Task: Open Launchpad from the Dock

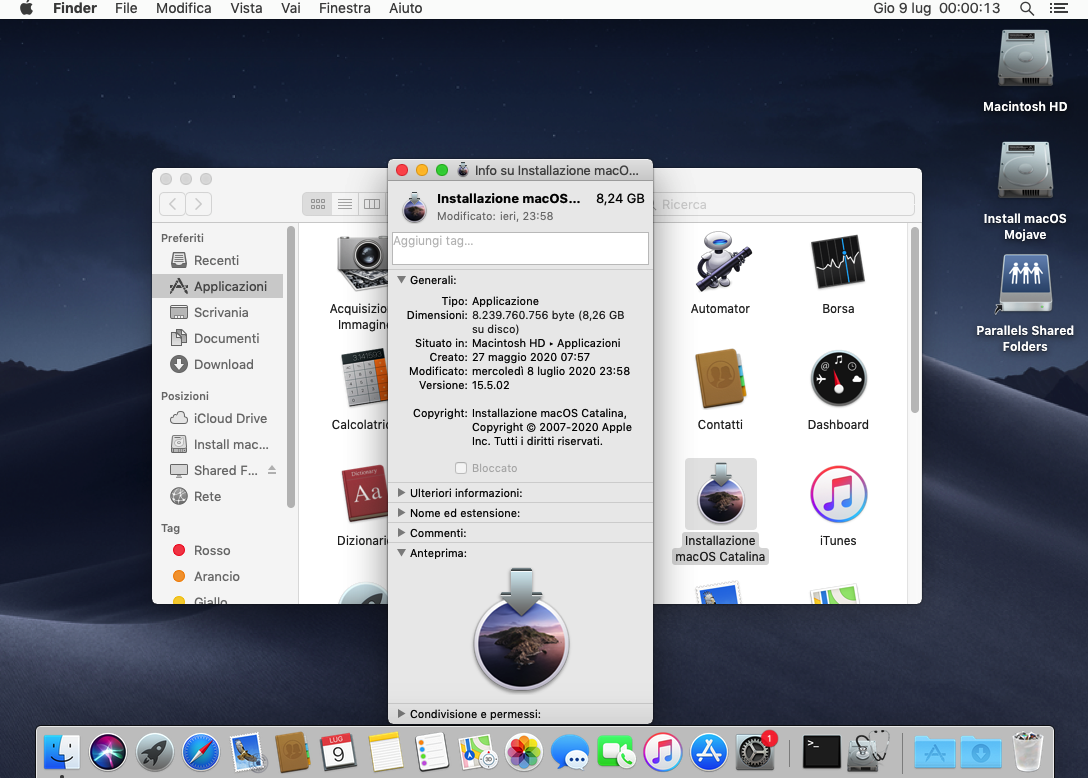Action: 154,752
